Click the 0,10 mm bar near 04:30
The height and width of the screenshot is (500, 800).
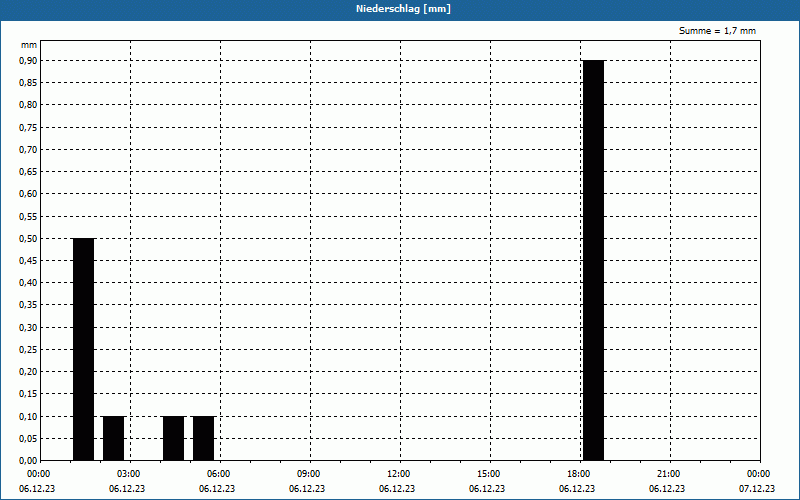(173, 438)
